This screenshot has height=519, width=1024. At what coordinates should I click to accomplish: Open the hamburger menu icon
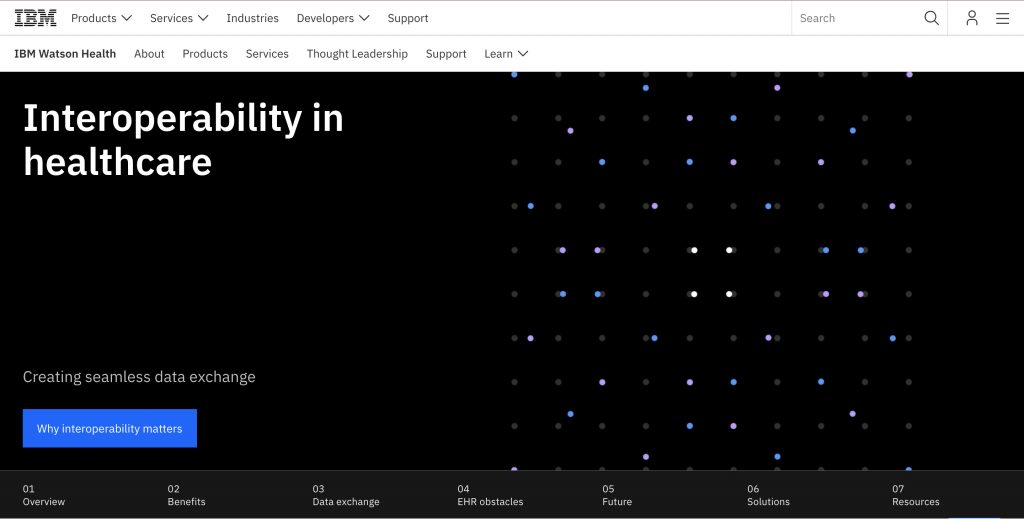pyautogui.click(x=1002, y=18)
